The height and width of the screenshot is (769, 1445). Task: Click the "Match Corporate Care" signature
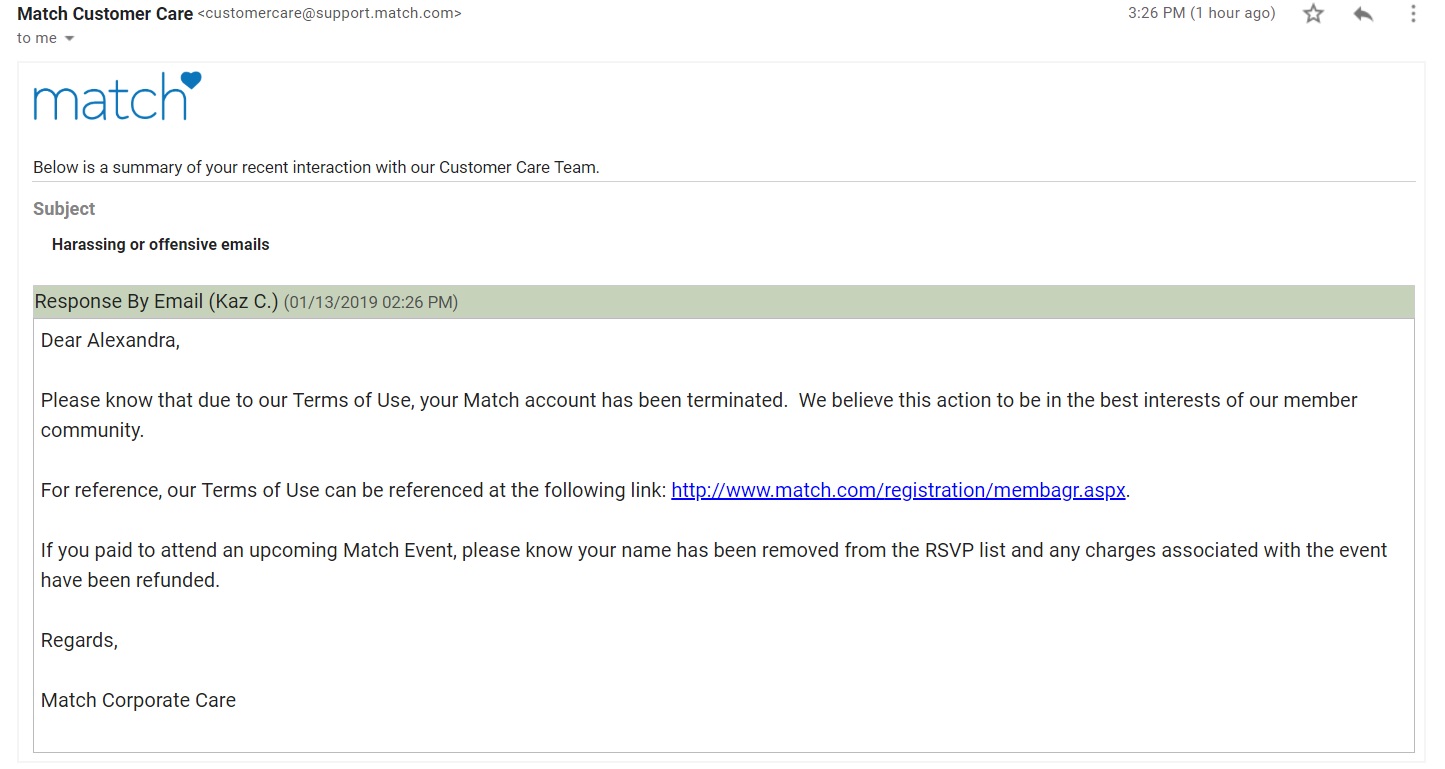pyautogui.click(x=138, y=700)
